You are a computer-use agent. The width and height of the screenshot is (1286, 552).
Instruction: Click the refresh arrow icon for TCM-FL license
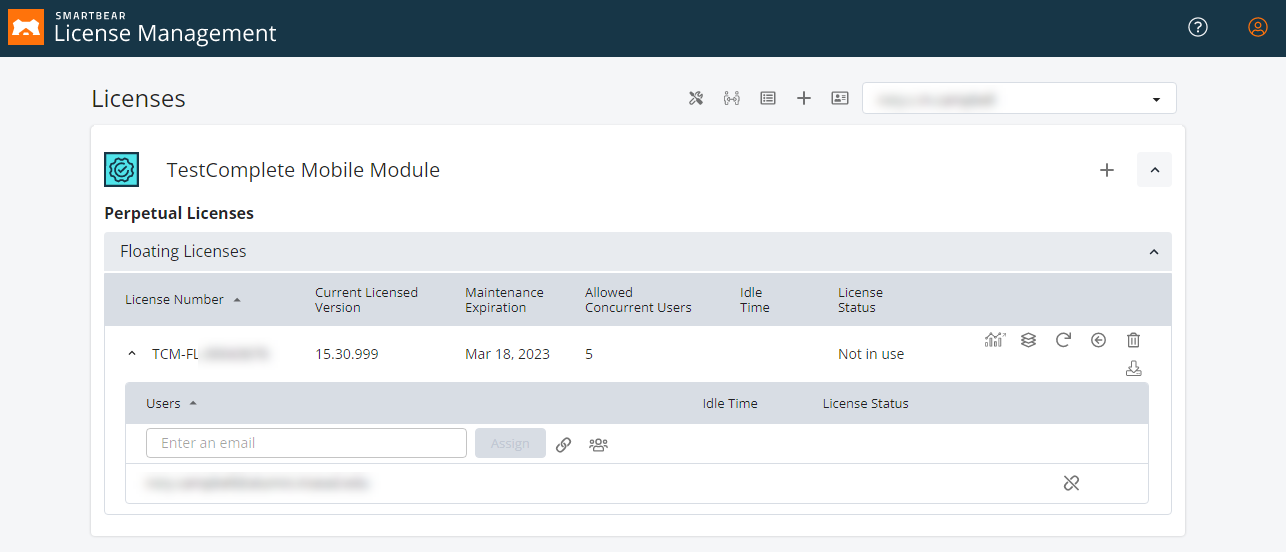(1063, 340)
